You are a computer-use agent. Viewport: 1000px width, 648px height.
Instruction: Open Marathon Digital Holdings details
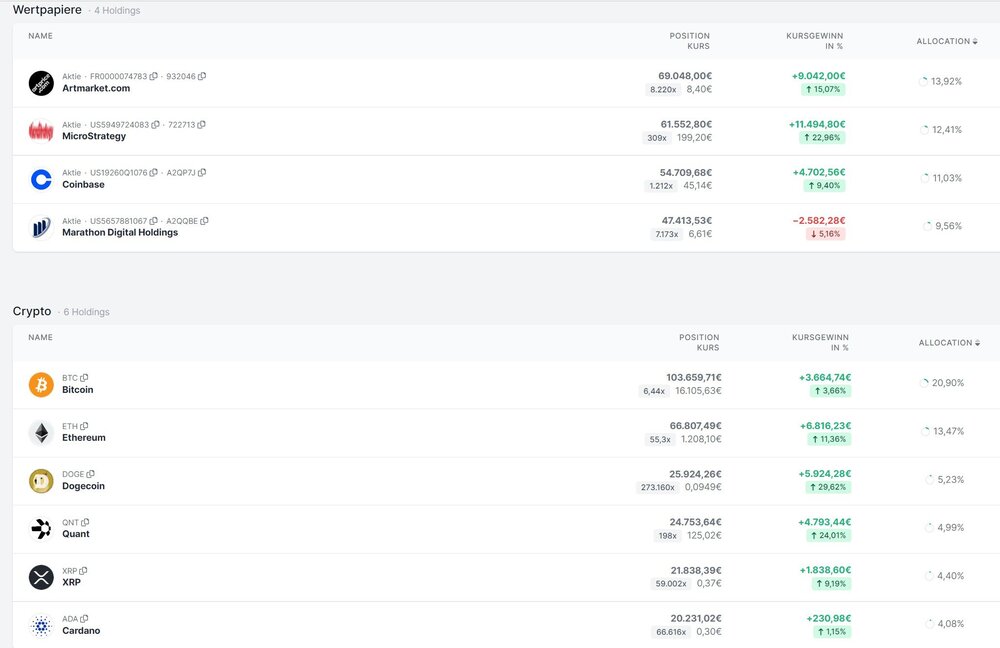[119, 233]
